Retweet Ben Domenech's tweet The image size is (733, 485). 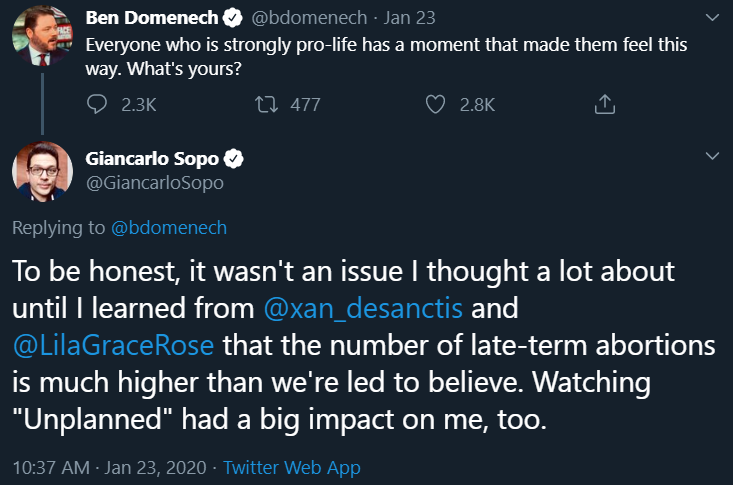point(267,103)
